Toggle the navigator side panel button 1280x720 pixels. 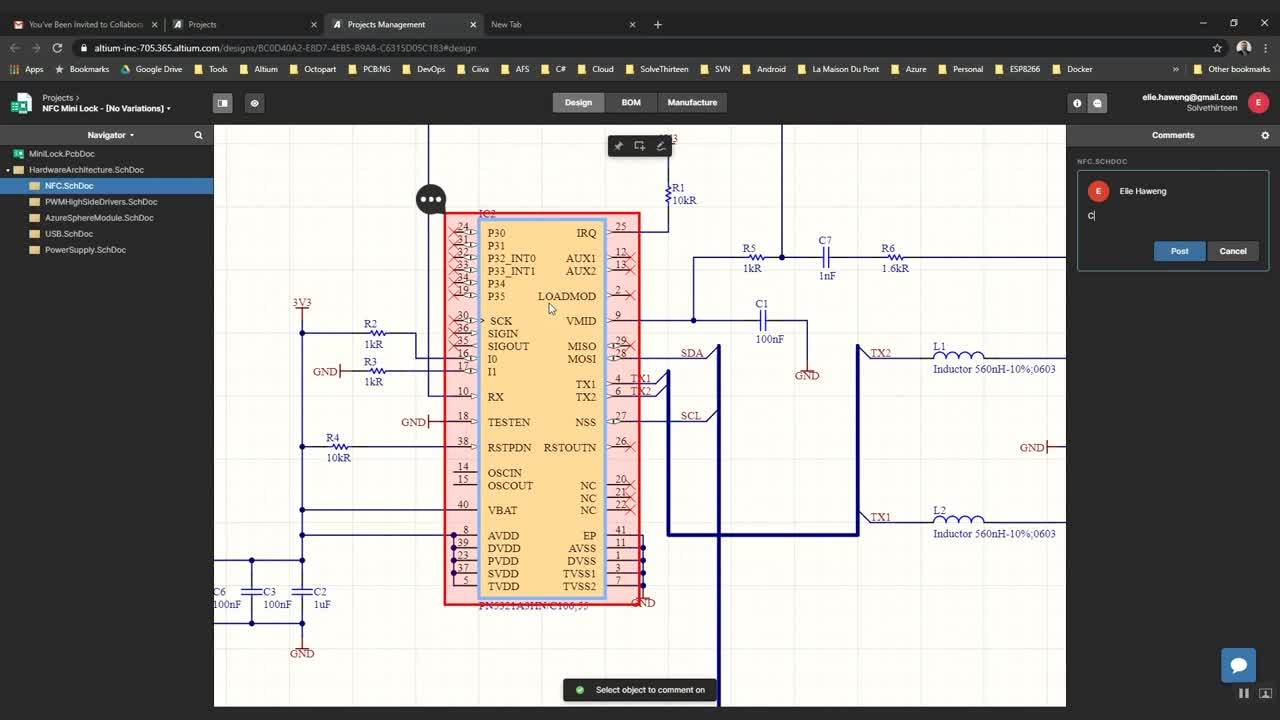pos(223,103)
